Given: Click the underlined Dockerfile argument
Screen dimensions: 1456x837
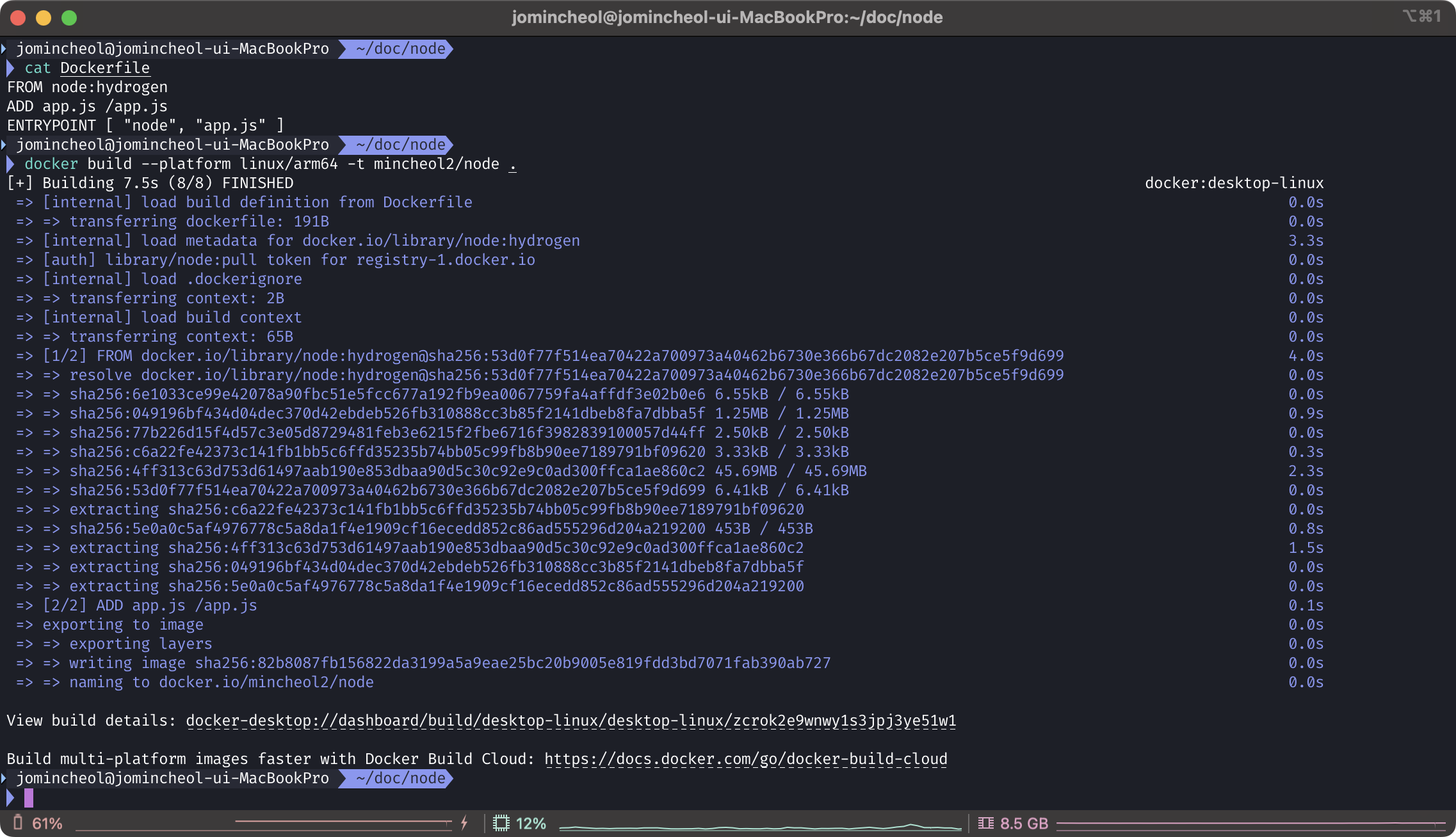Looking at the screenshot, I should pyautogui.click(x=105, y=68).
